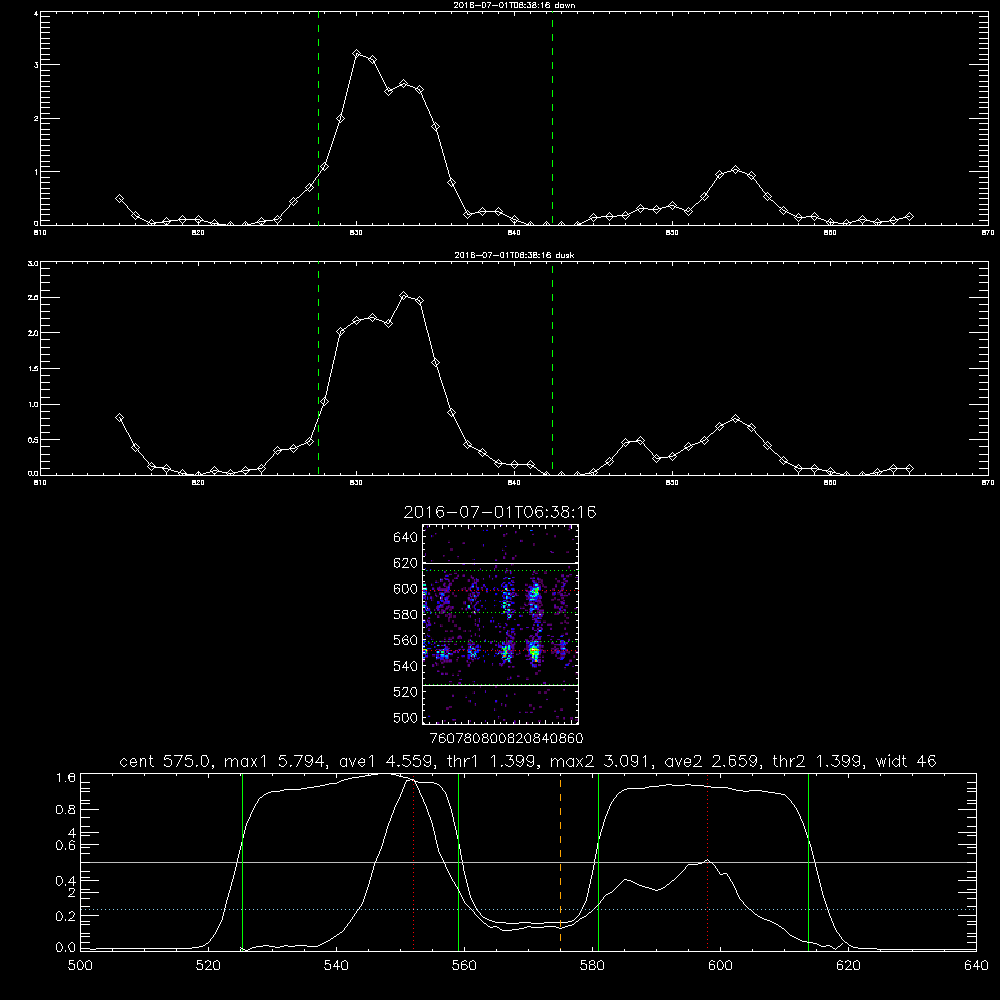Viewport: 1000px width, 1000px height.
Task: Click y-axis label 0.5 in dusk plot
Action: click(34, 439)
